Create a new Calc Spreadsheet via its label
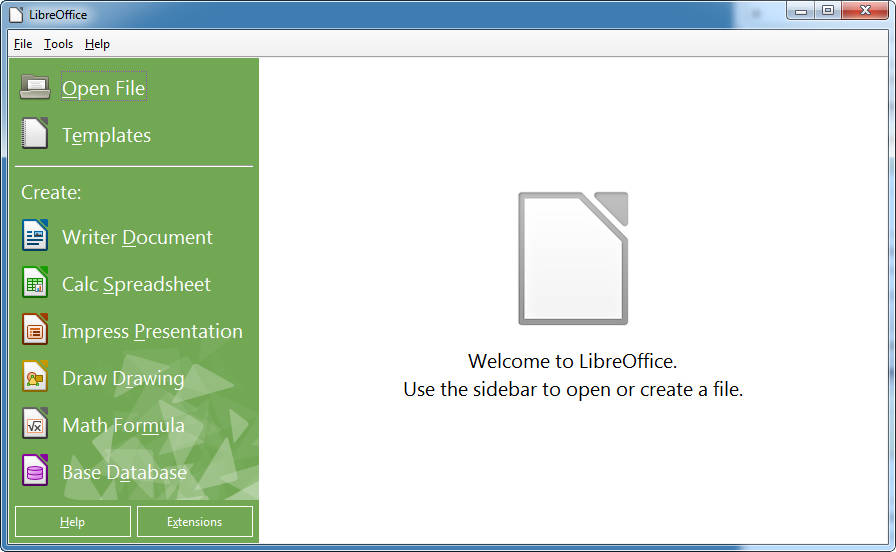Screen dimensions: 896x552 (x=136, y=285)
